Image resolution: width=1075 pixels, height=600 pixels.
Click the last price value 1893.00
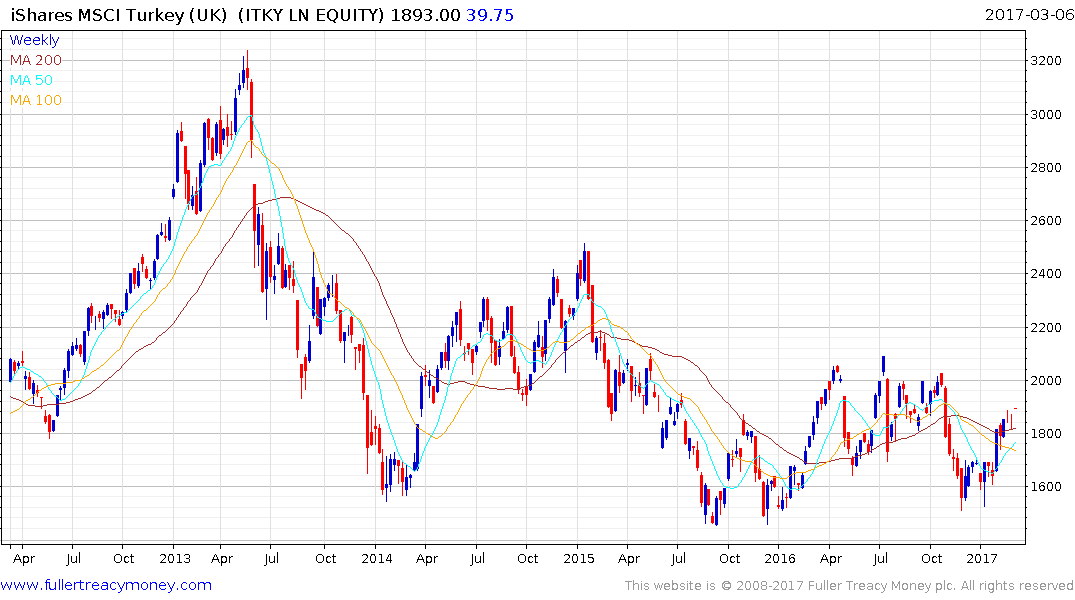click(425, 15)
